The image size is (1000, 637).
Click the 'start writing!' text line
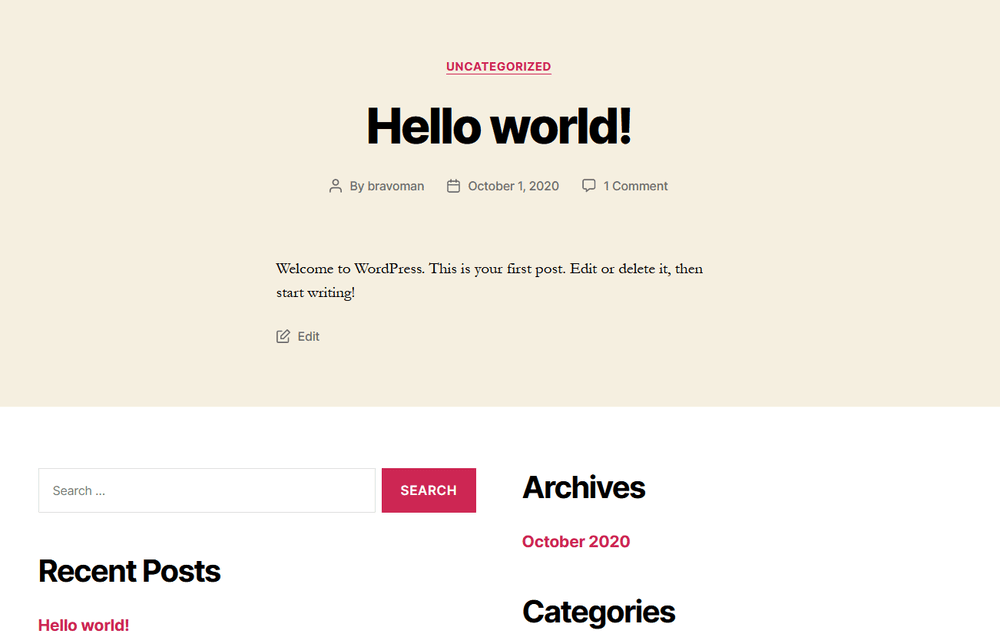click(x=315, y=293)
